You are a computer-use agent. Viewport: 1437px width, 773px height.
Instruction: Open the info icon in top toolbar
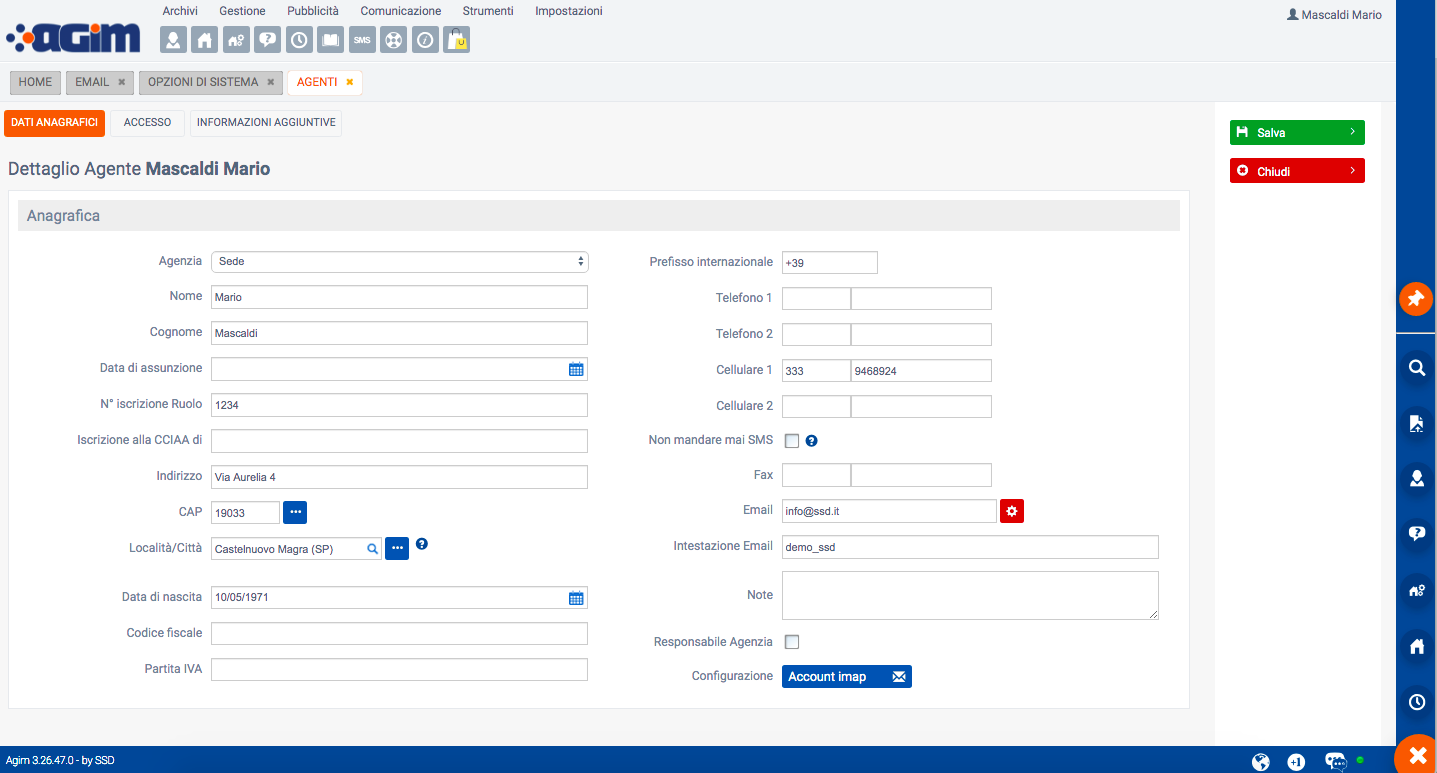[x=425, y=40]
